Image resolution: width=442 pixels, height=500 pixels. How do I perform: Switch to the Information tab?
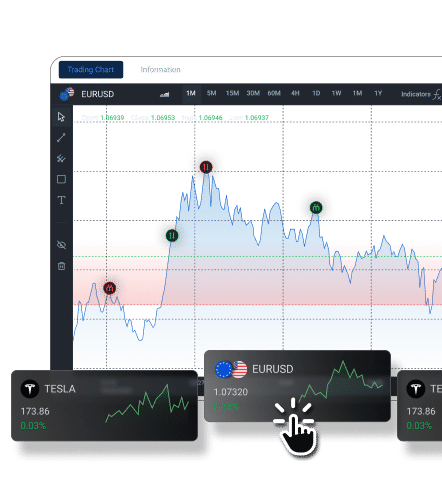coord(160,70)
